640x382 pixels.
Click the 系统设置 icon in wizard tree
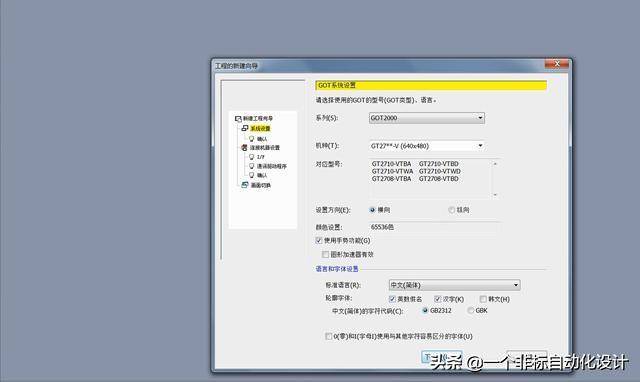pos(245,128)
